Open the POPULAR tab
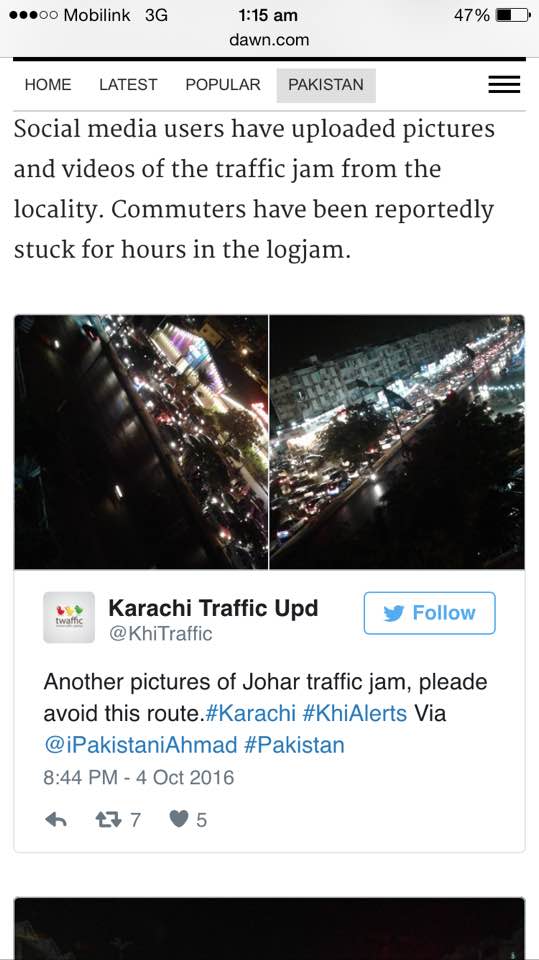Viewport: 539px width, 960px height. [x=223, y=84]
